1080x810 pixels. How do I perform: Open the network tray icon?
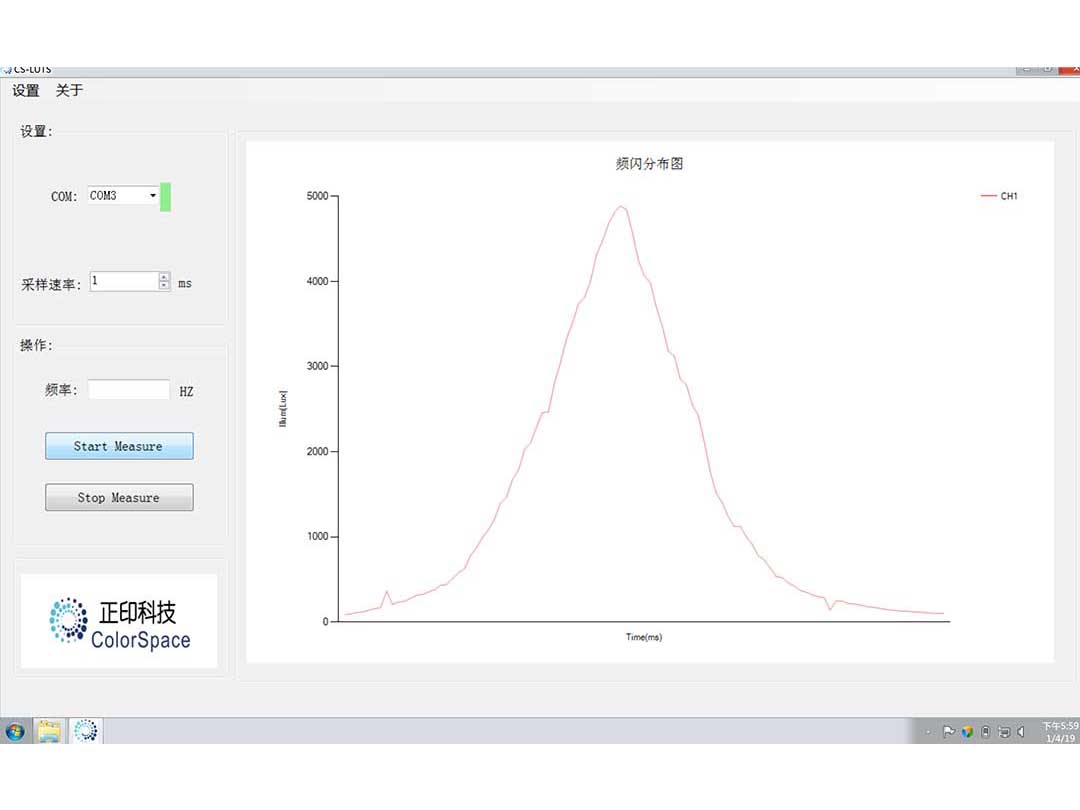[1004, 732]
